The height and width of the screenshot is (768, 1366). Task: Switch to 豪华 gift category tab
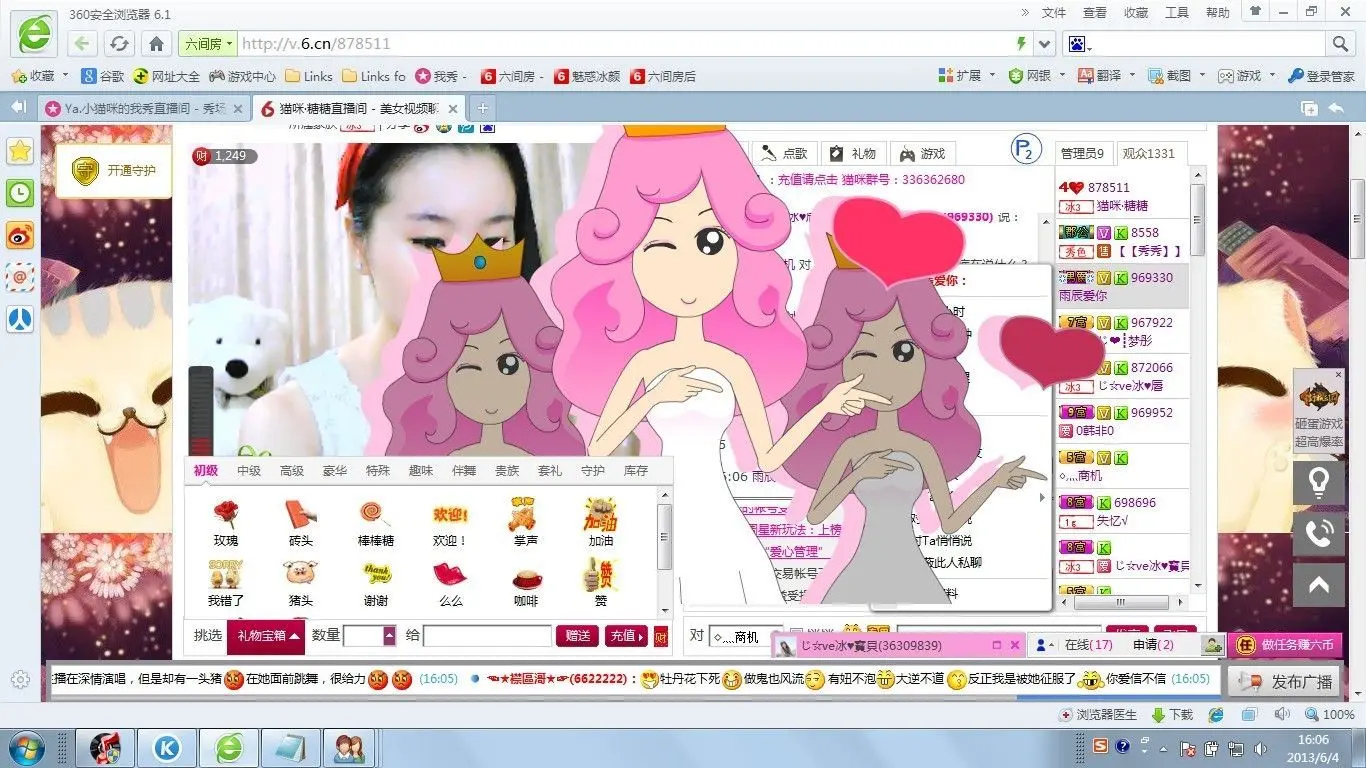coord(335,471)
